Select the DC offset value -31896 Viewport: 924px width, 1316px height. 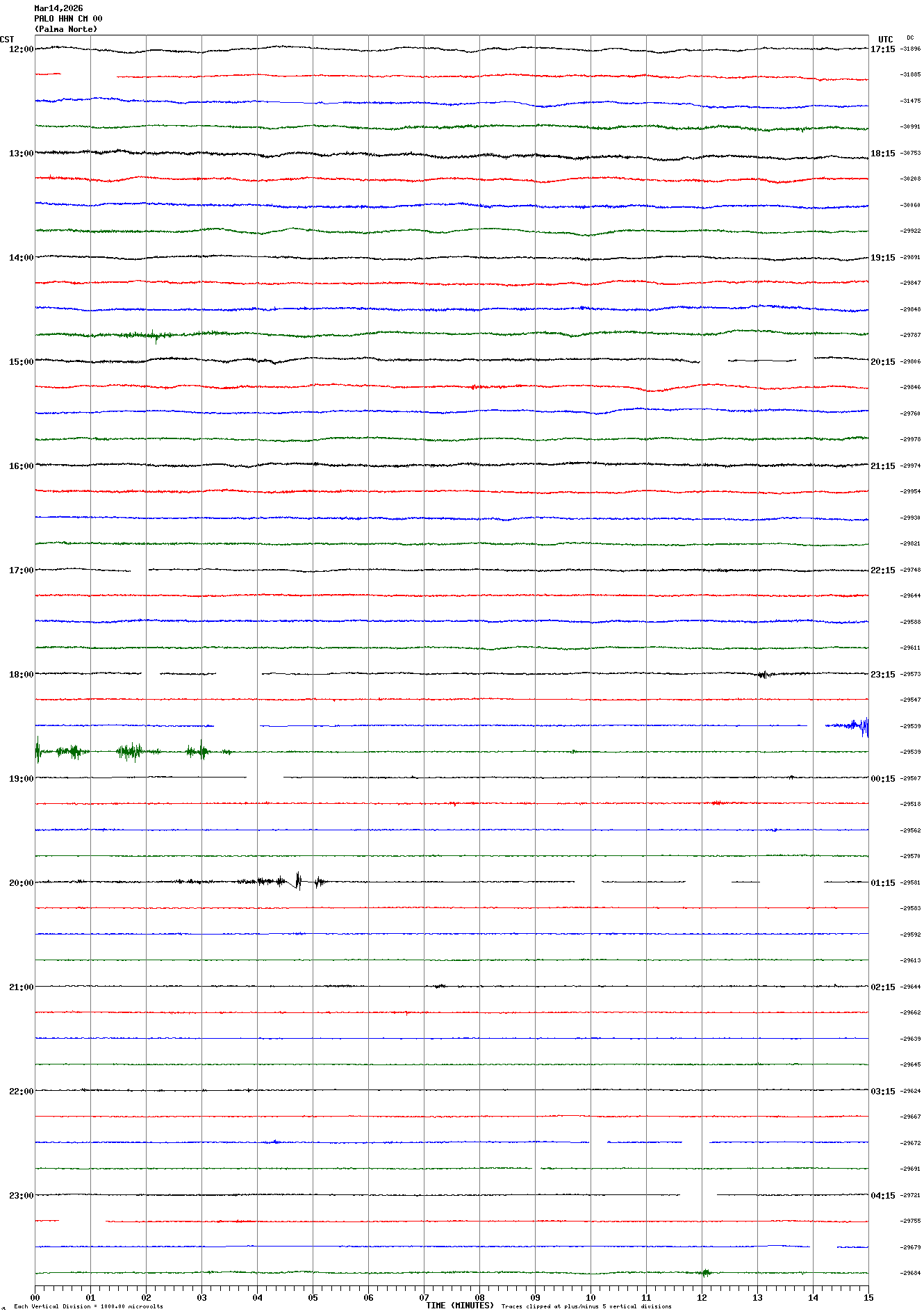click(910, 49)
